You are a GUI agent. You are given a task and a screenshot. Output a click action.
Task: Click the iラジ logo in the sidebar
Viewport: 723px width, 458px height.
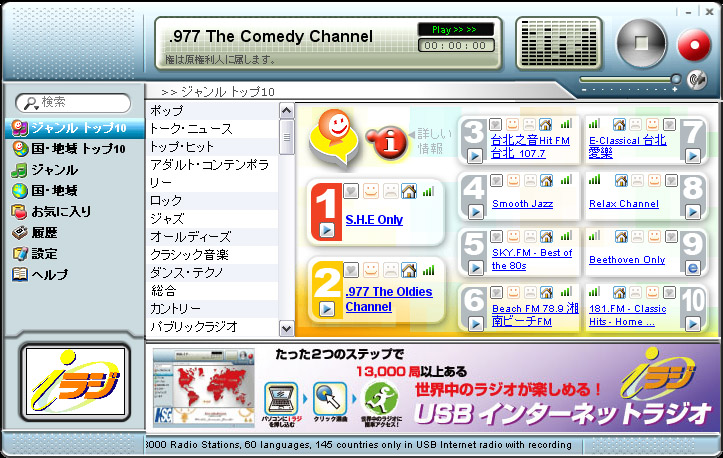(76, 382)
